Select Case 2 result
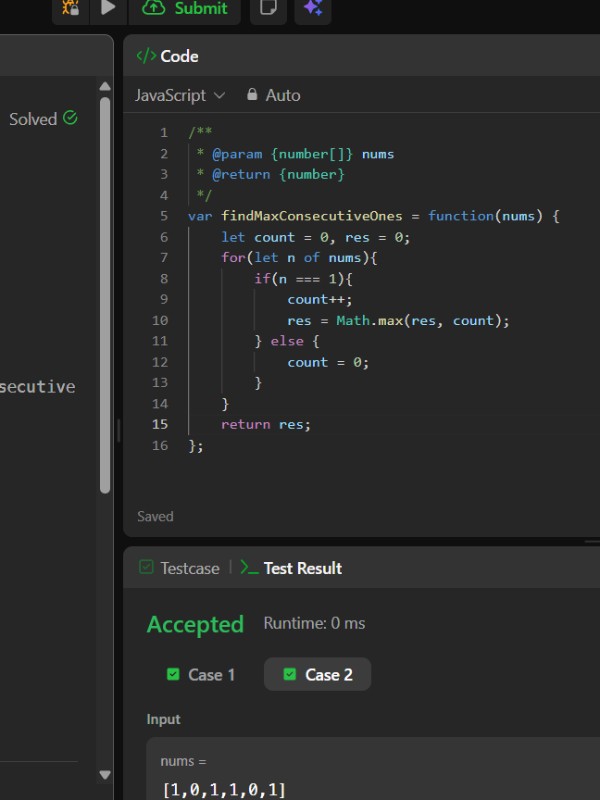Screen dimensions: 600x800 point(317,674)
